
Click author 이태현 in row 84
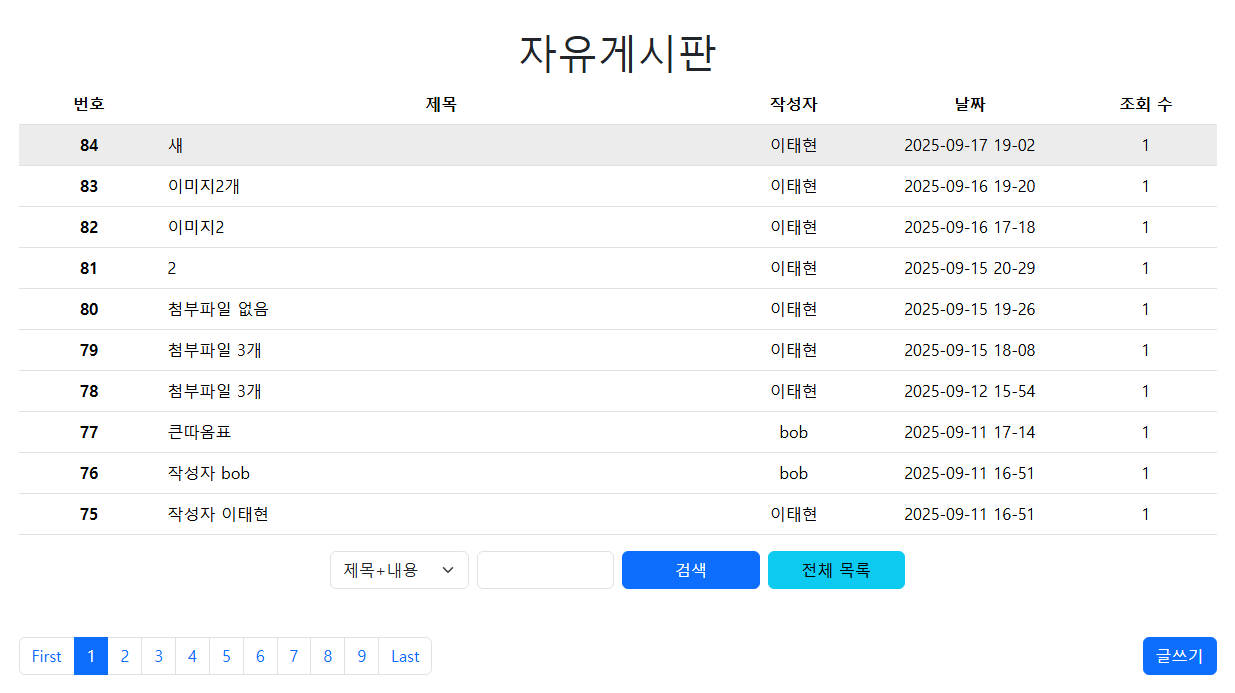coord(794,145)
